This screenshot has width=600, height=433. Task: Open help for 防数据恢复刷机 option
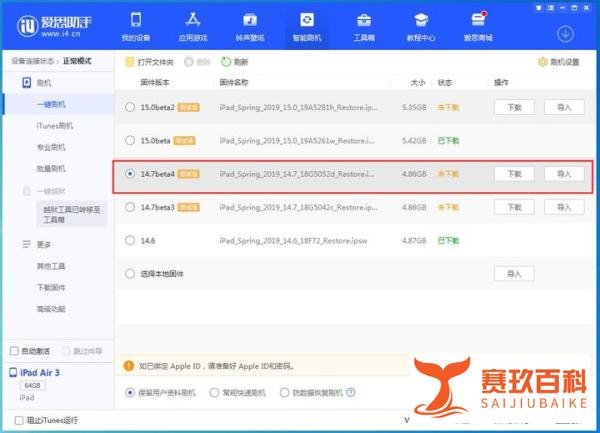tap(351, 392)
